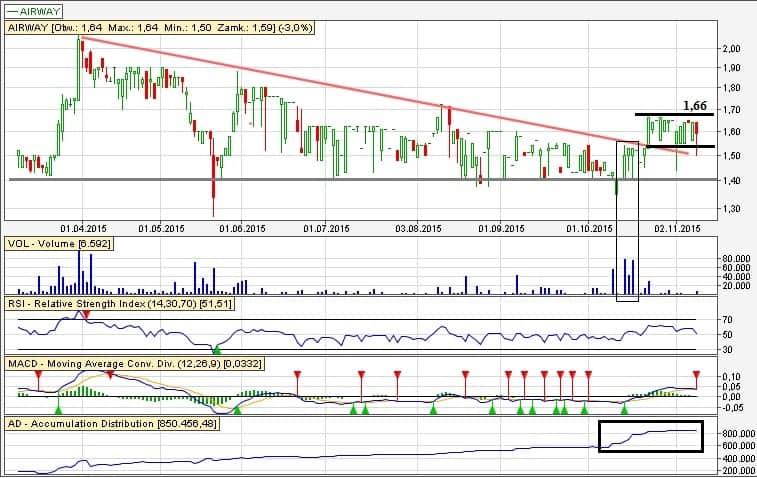Click the AIRWAY legend tab at top
The image size is (757, 478).
tap(34, 11)
